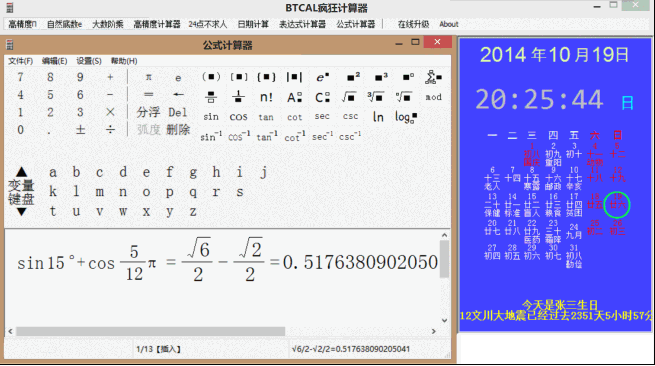Image resolution: width=655 pixels, height=366 pixels.
Task: Click the sin function button
Action: (x=211, y=117)
